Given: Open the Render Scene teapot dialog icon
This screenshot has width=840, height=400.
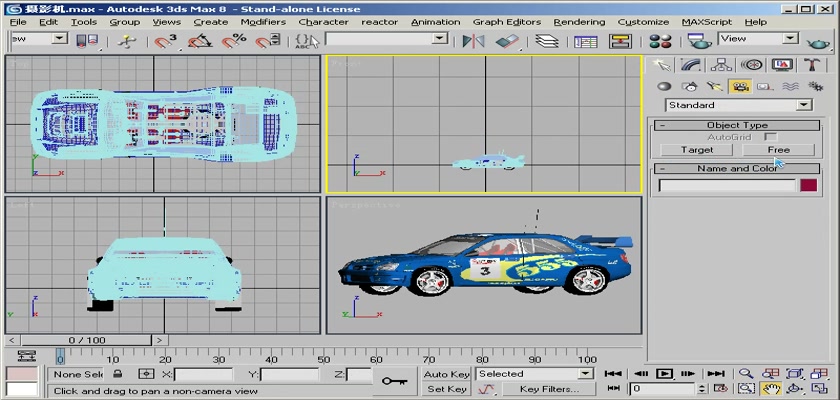Looking at the screenshot, I should click(x=699, y=41).
